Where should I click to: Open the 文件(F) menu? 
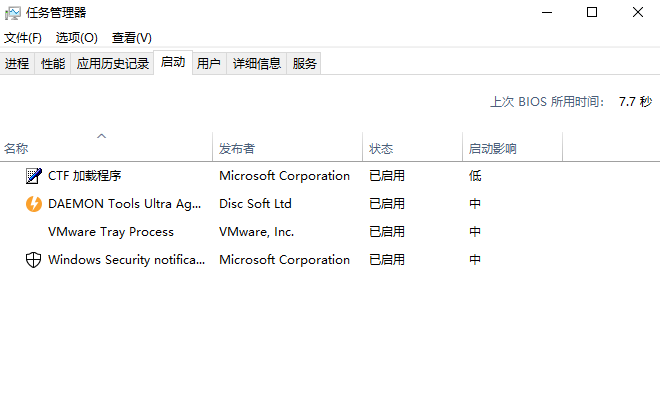(23, 38)
